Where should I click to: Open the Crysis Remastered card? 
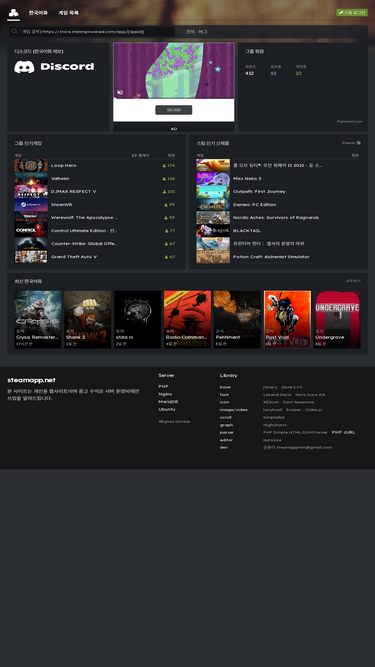pyautogui.click(x=38, y=319)
